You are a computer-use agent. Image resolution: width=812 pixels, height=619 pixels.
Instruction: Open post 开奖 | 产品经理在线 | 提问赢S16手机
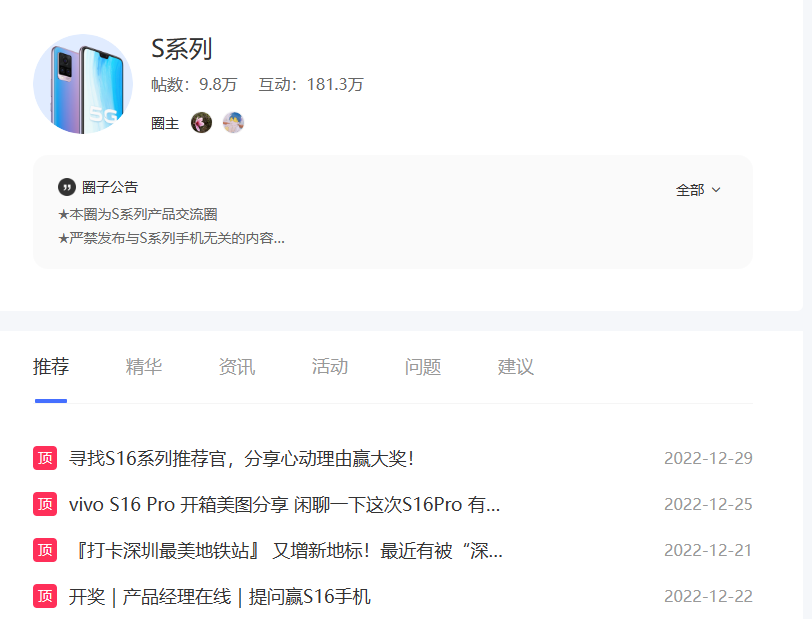[x=220, y=597]
